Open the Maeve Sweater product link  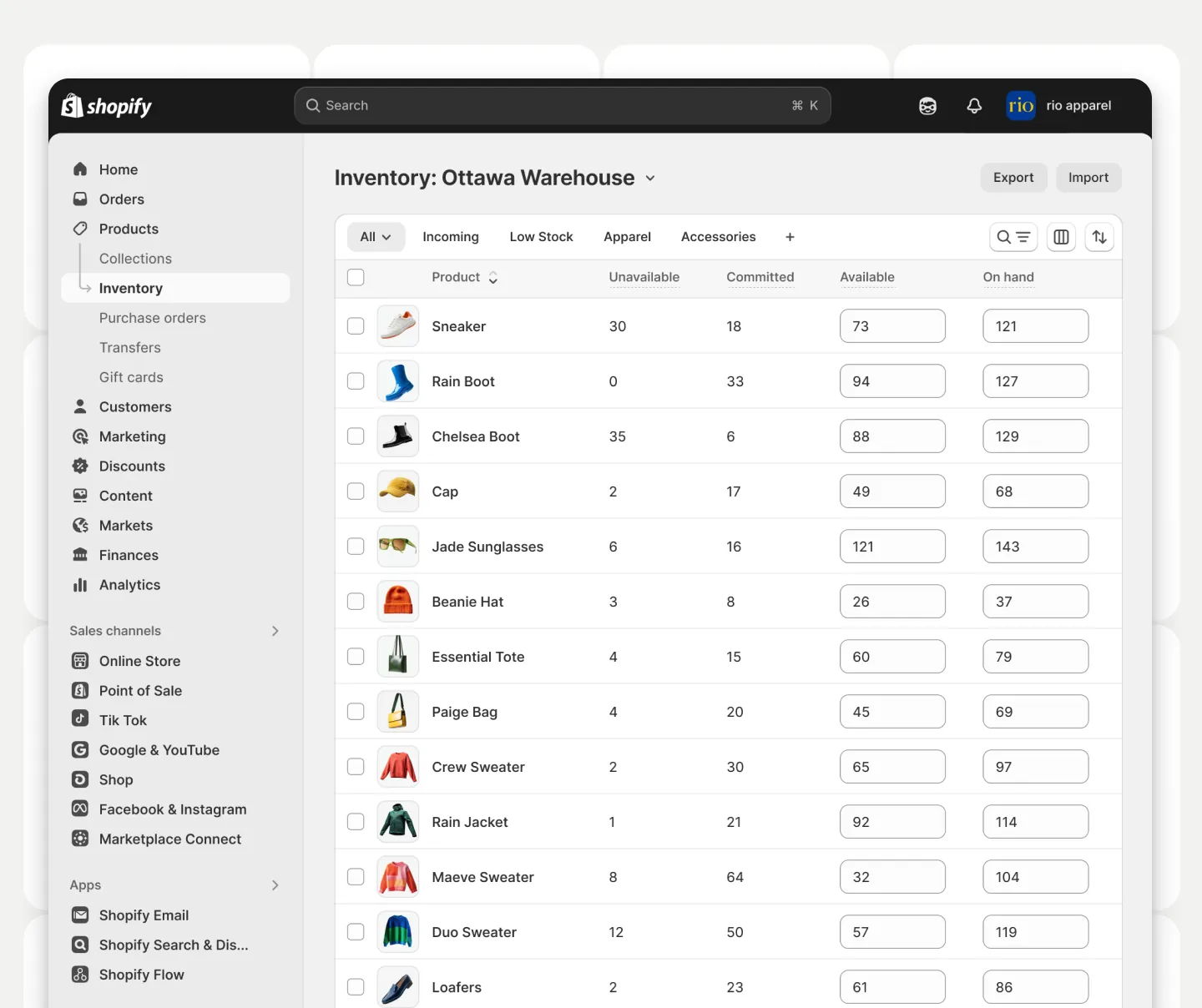482,877
